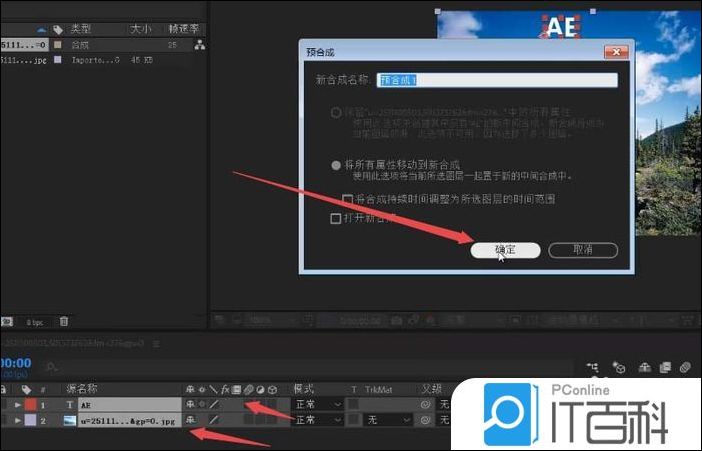The height and width of the screenshot is (451, 702).
Task: Enable Motion Blur icon in timeline toolbar
Action: click(x=685, y=368)
